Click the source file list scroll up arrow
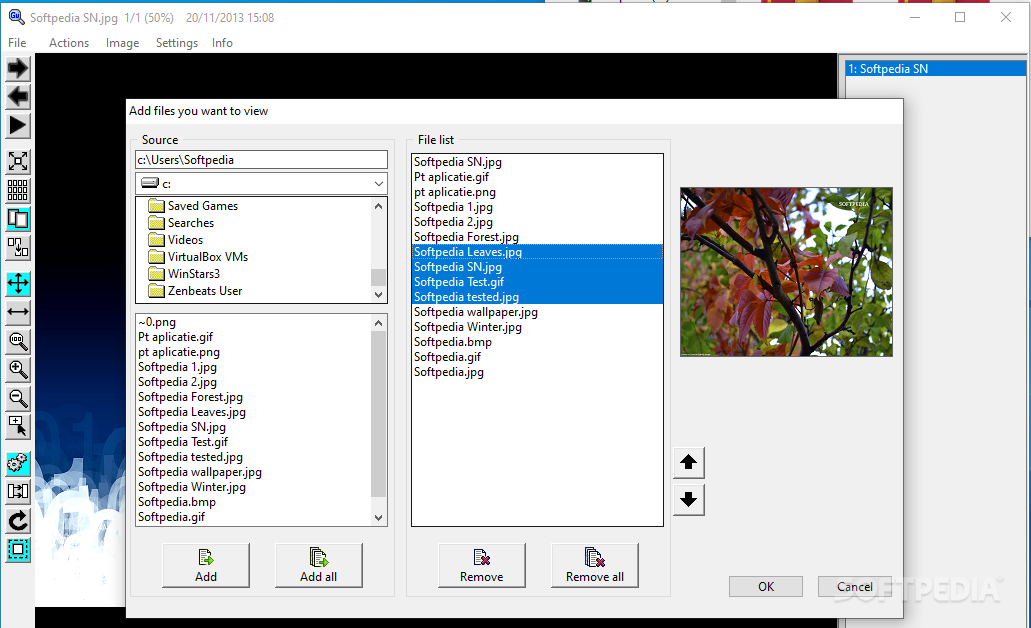1031x628 pixels. 378,323
